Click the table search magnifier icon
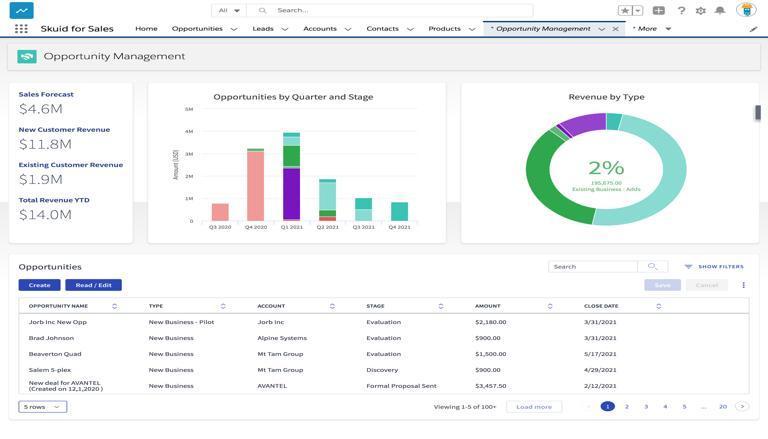The image size is (768, 439). pos(652,267)
